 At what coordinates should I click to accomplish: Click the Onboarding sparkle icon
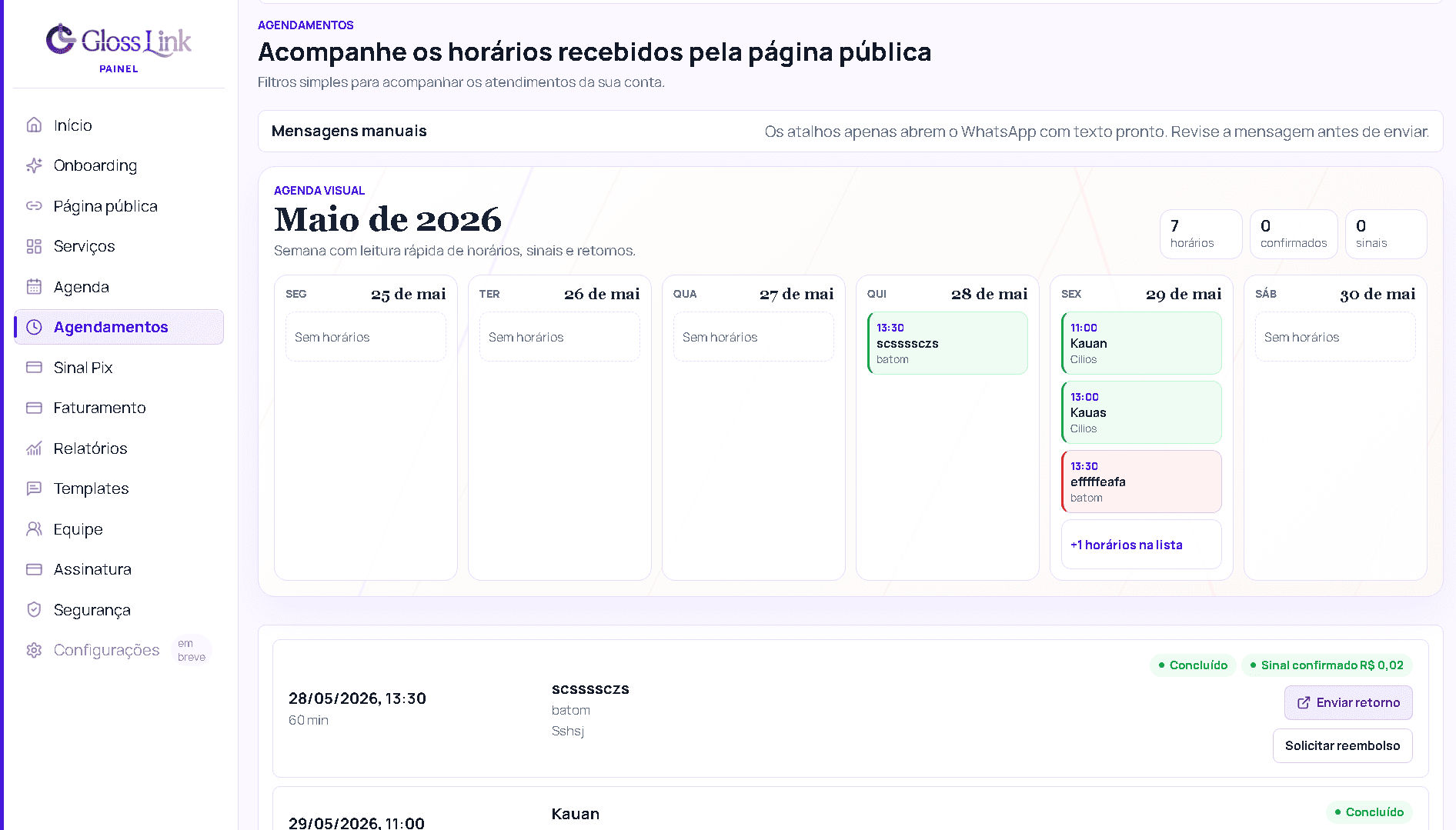pos(34,165)
